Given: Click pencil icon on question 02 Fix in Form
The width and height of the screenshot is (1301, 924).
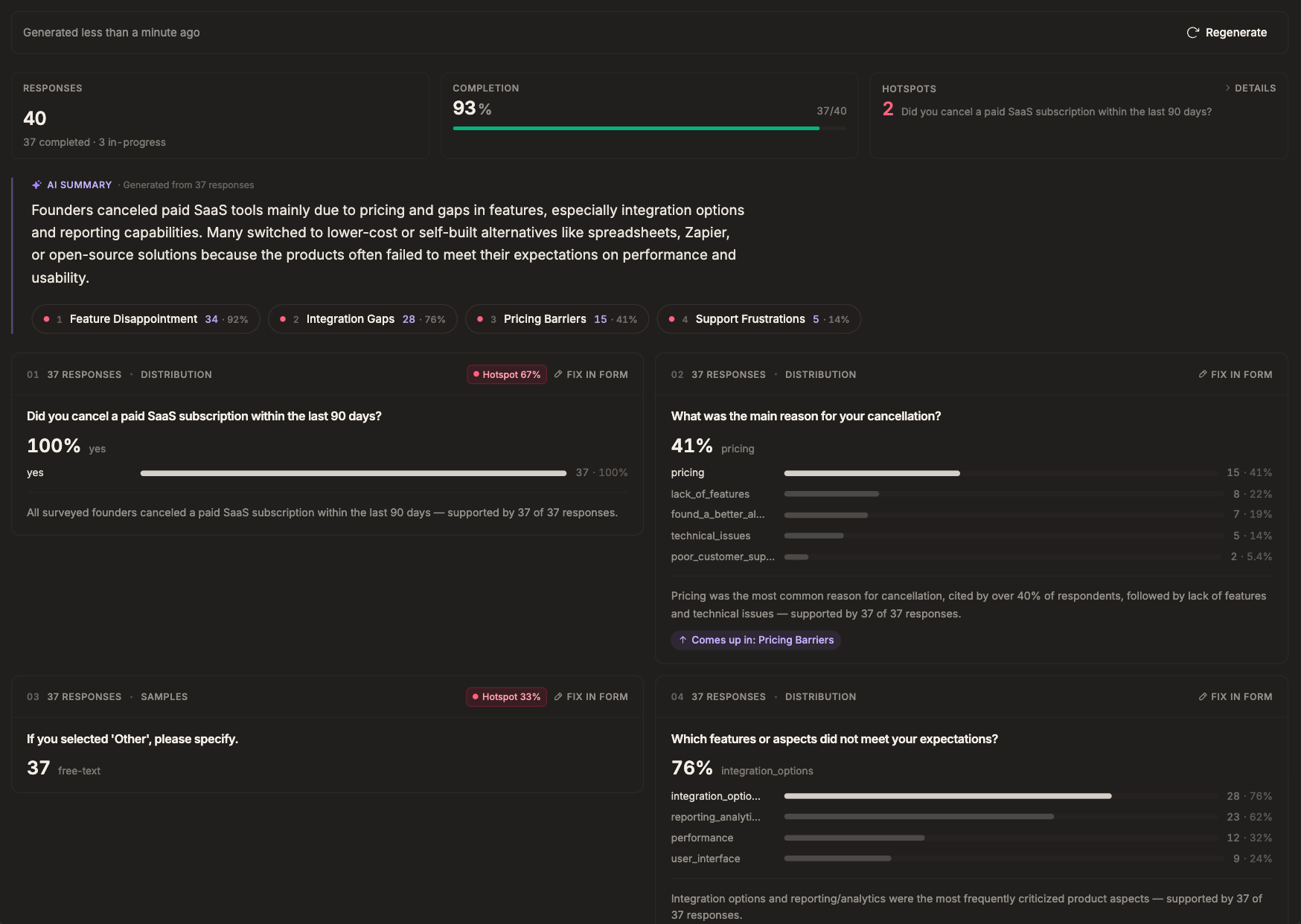Looking at the screenshot, I should click(x=1203, y=374).
